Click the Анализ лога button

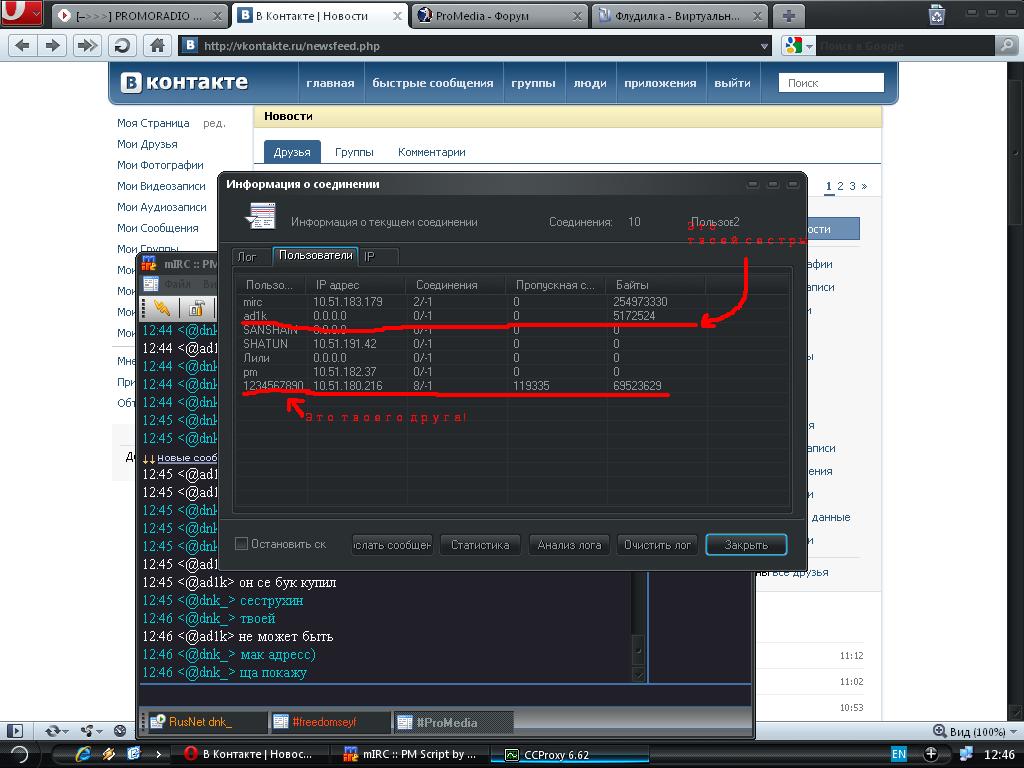569,545
